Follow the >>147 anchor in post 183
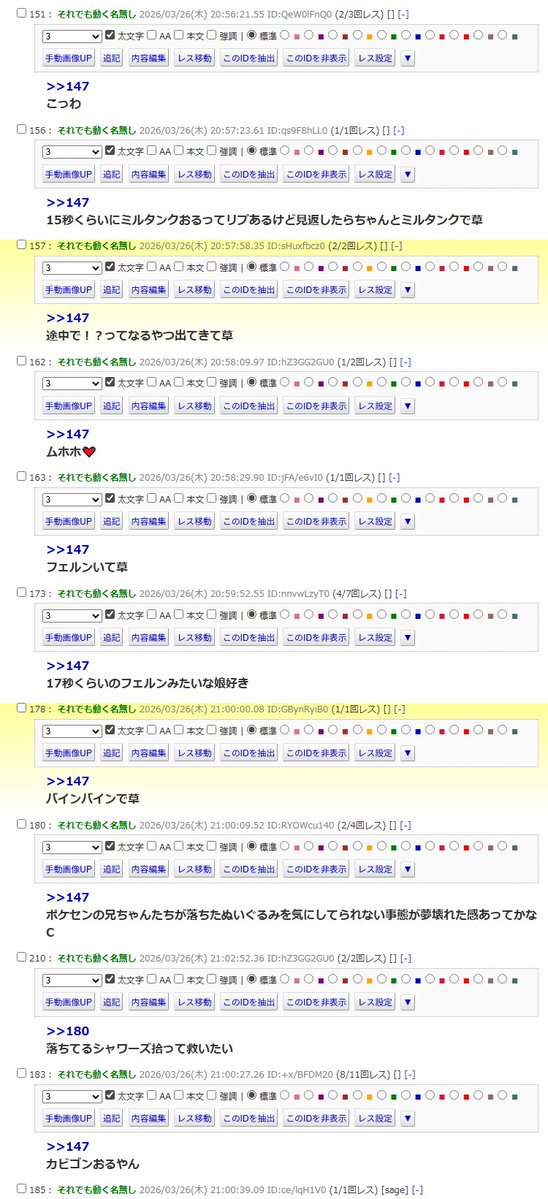Screen dimensions: 548x1199 click(67, 1146)
